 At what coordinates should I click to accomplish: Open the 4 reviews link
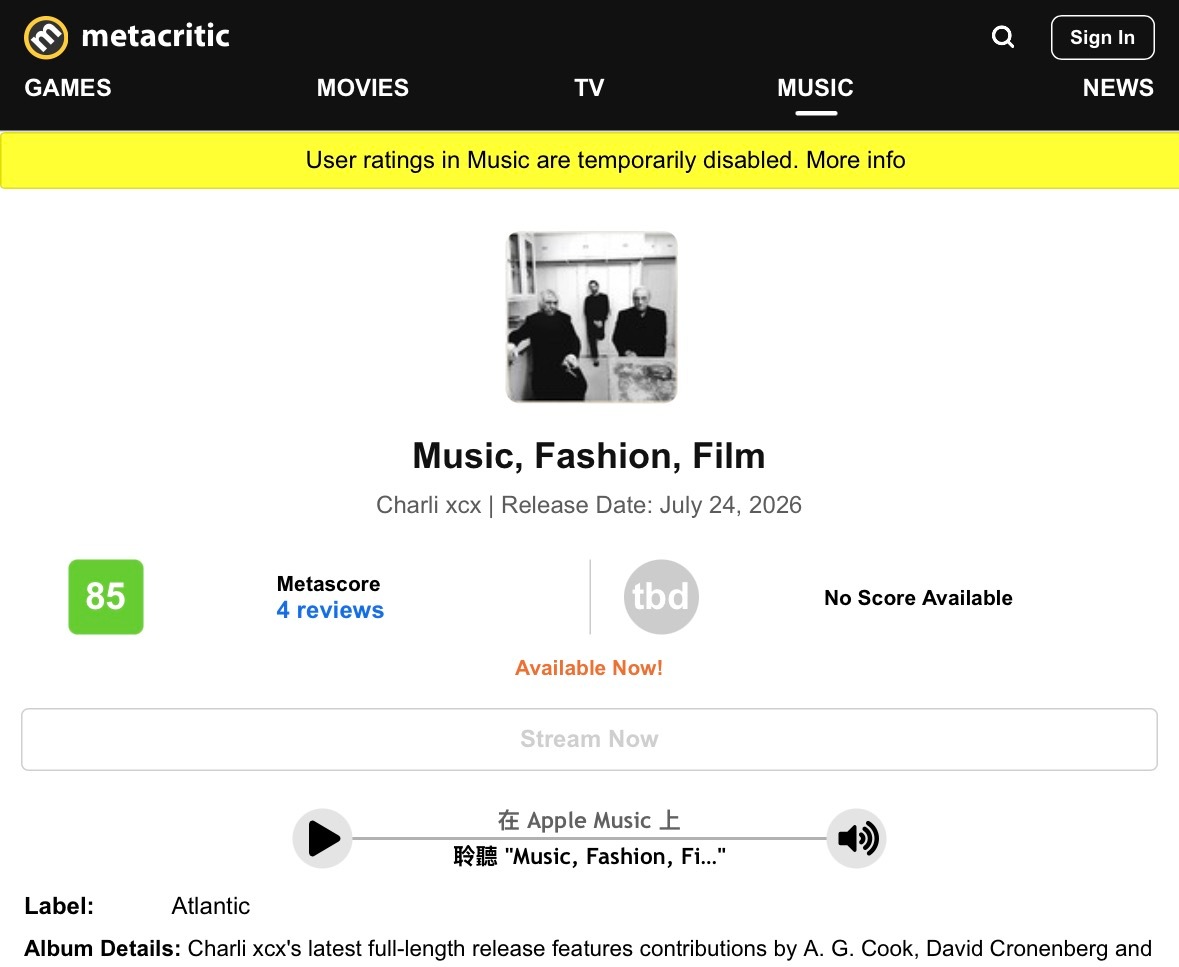click(x=330, y=610)
